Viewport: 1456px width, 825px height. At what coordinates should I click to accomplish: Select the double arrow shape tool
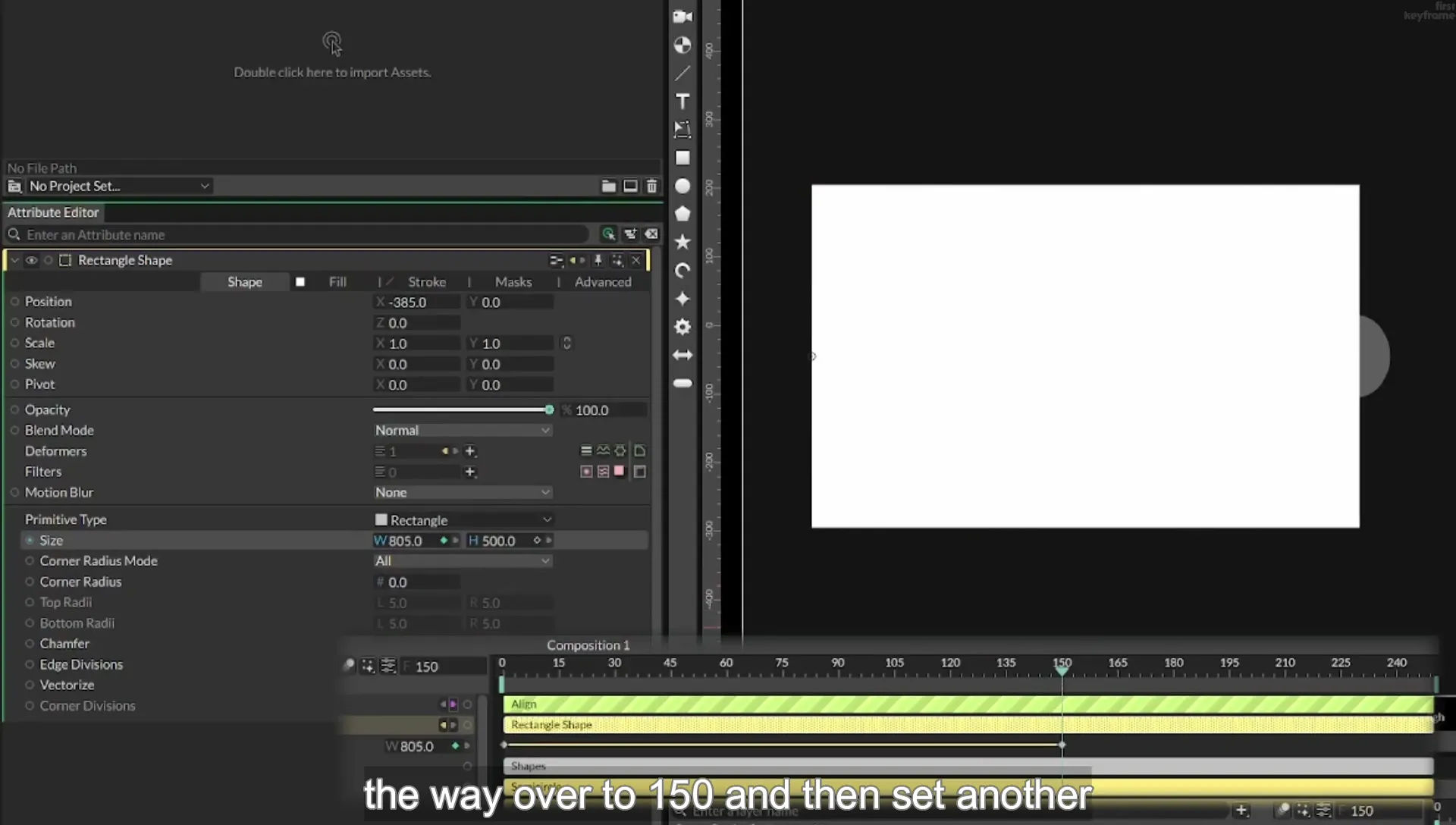(682, 355)
